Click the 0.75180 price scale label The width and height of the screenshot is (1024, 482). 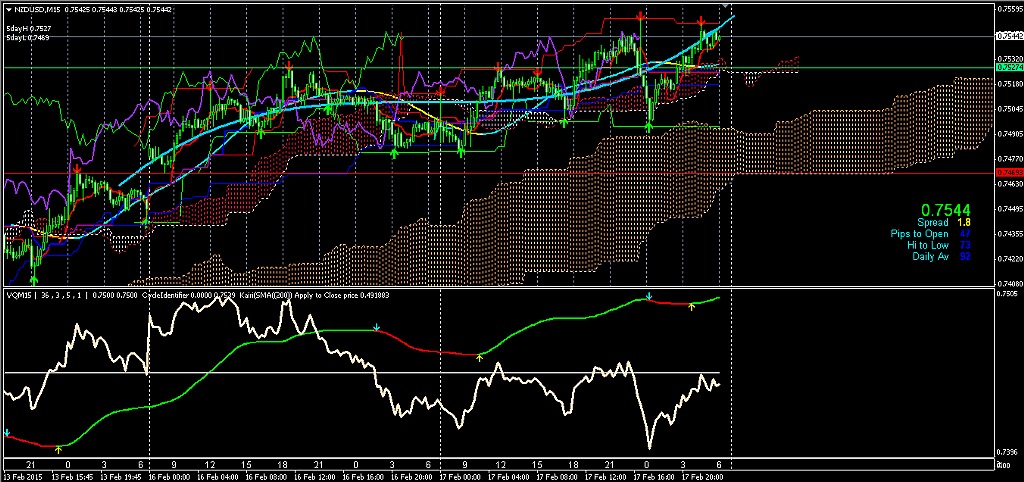1010,84
